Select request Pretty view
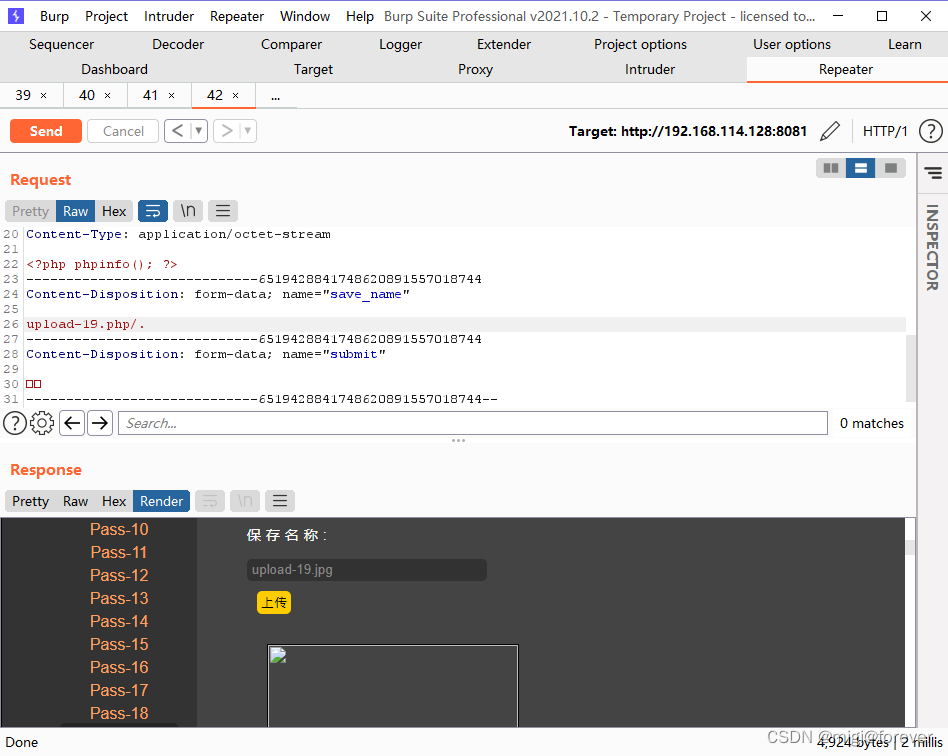Image resolution: width=948 pixels, height=756 pixels. pyautogui.click(x=30, y=211)
